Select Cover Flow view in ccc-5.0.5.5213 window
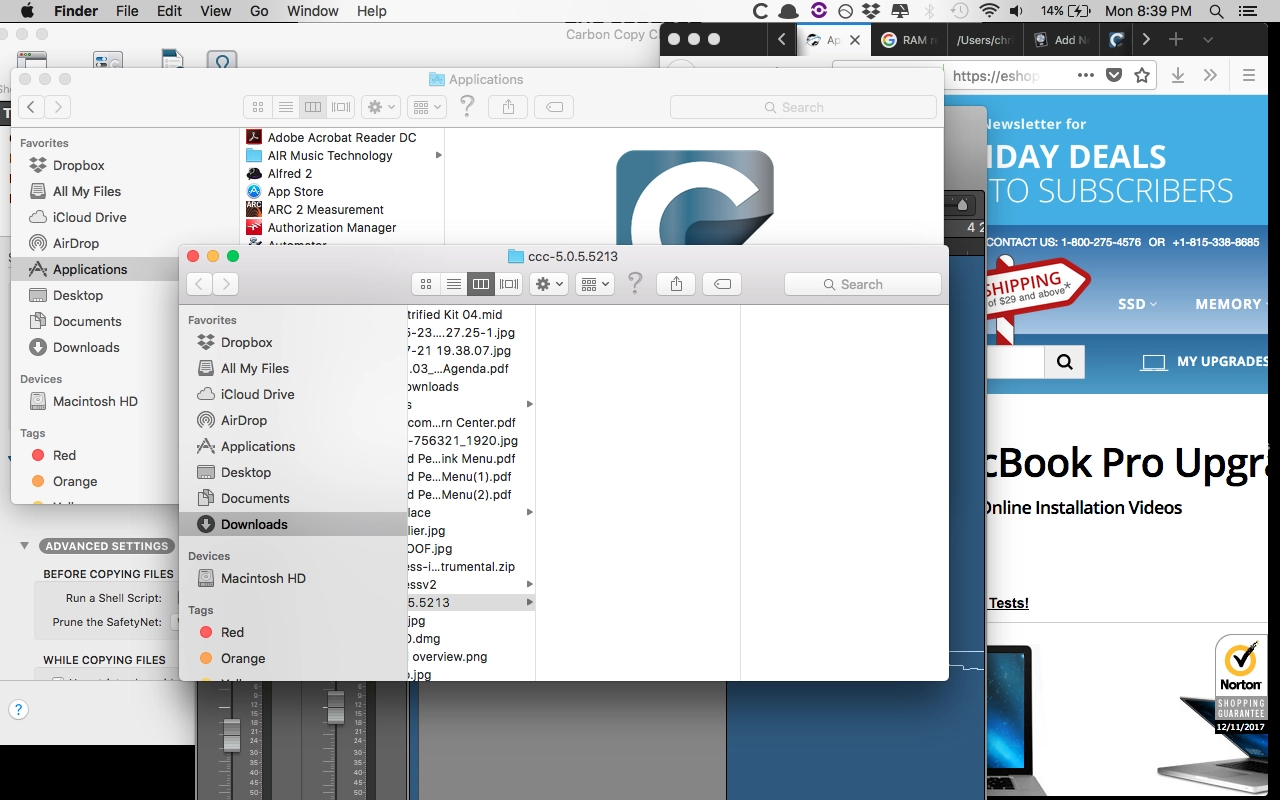The height and width of the screenshot is (800, 1280). click(x=510, y=284)
